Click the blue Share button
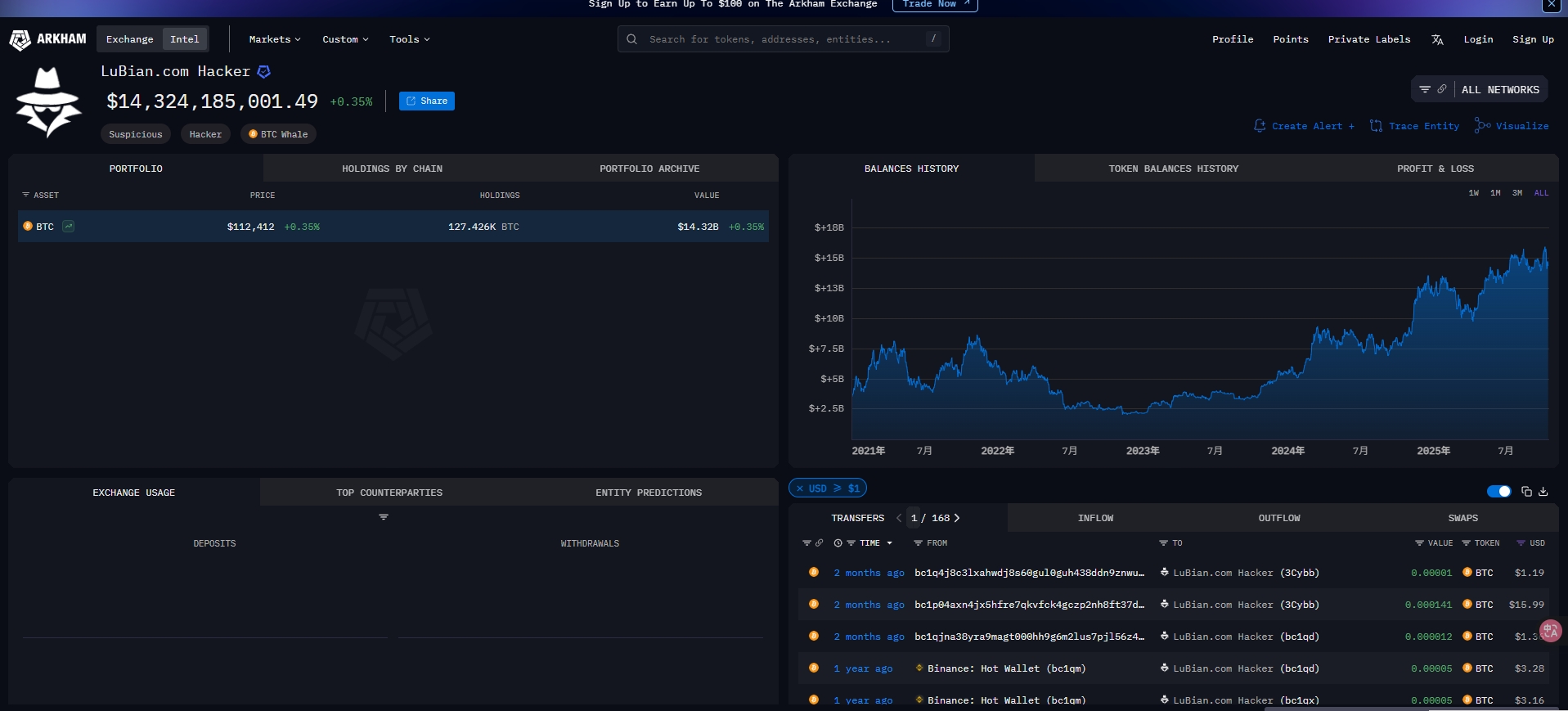Screen dimensions: 1568x711 point(426,101)
